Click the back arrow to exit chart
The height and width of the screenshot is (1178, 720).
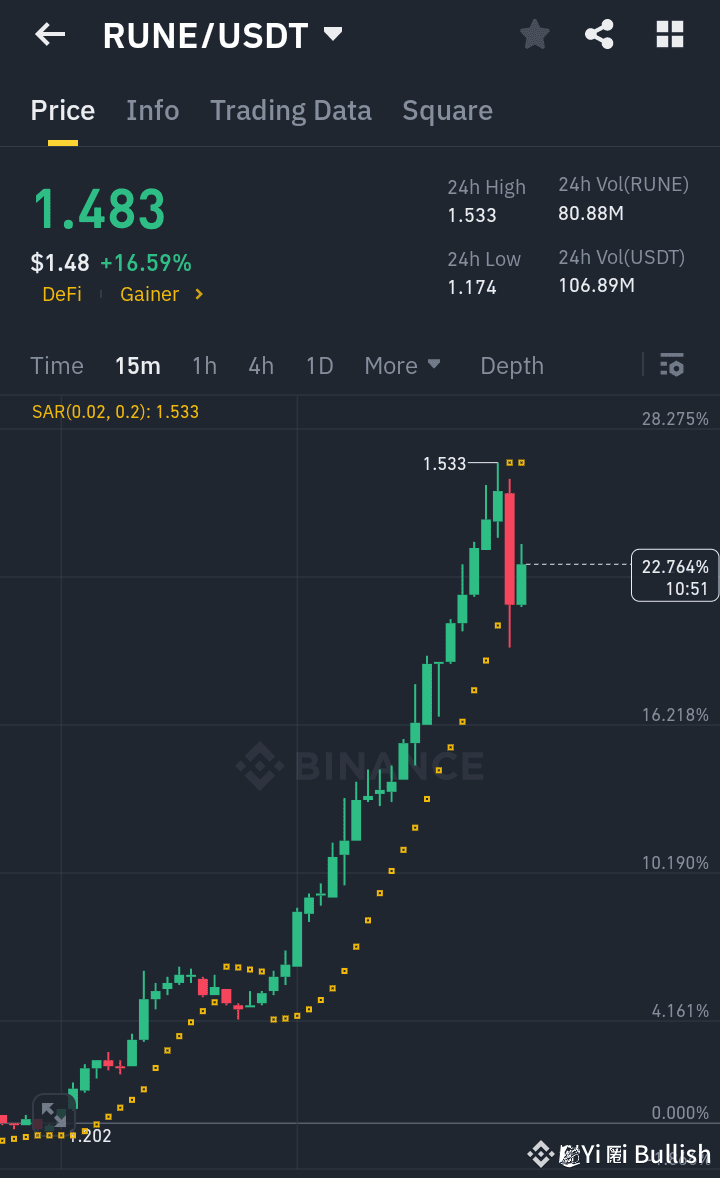coord(48,34)
